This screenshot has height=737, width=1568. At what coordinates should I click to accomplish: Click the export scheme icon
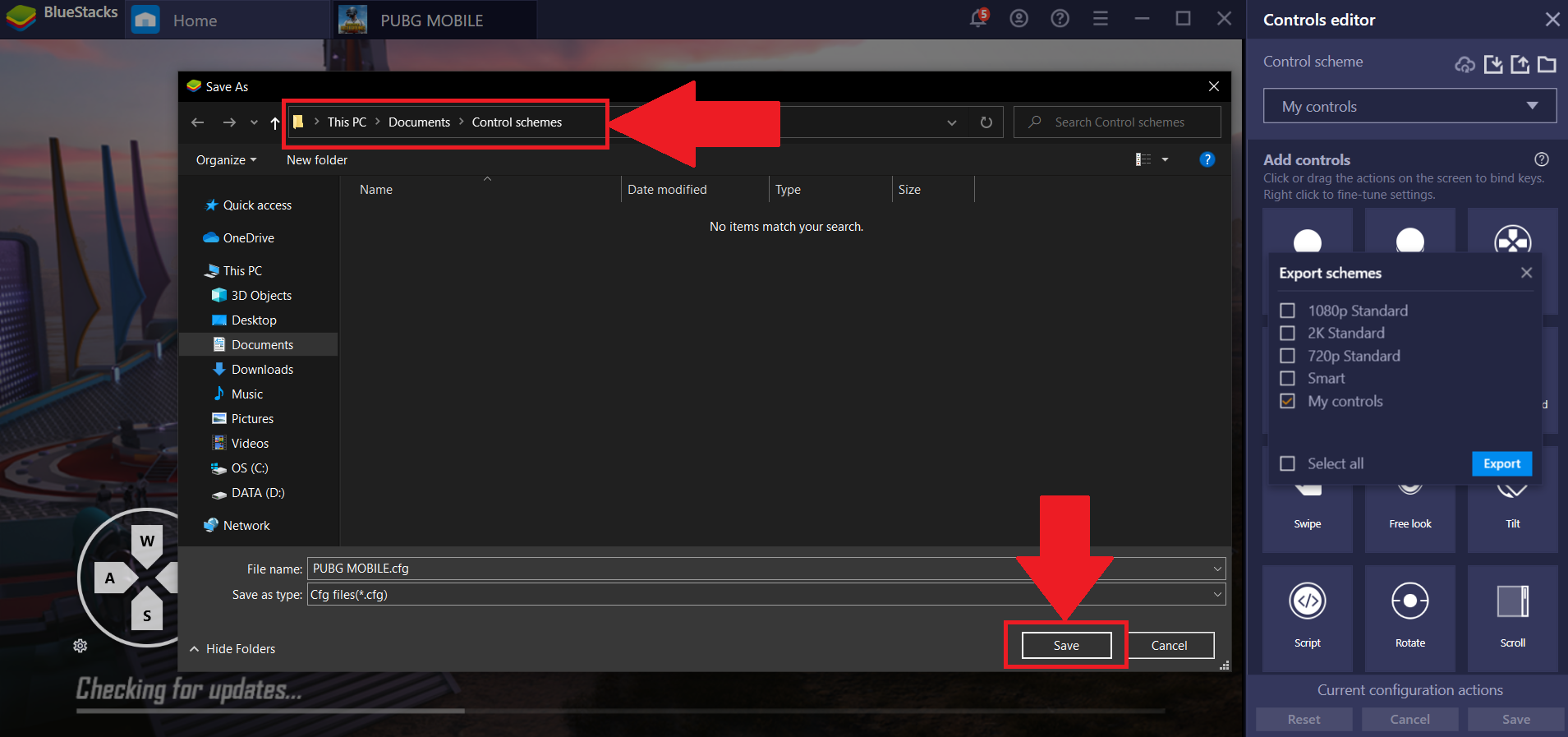click(1520, 64)
